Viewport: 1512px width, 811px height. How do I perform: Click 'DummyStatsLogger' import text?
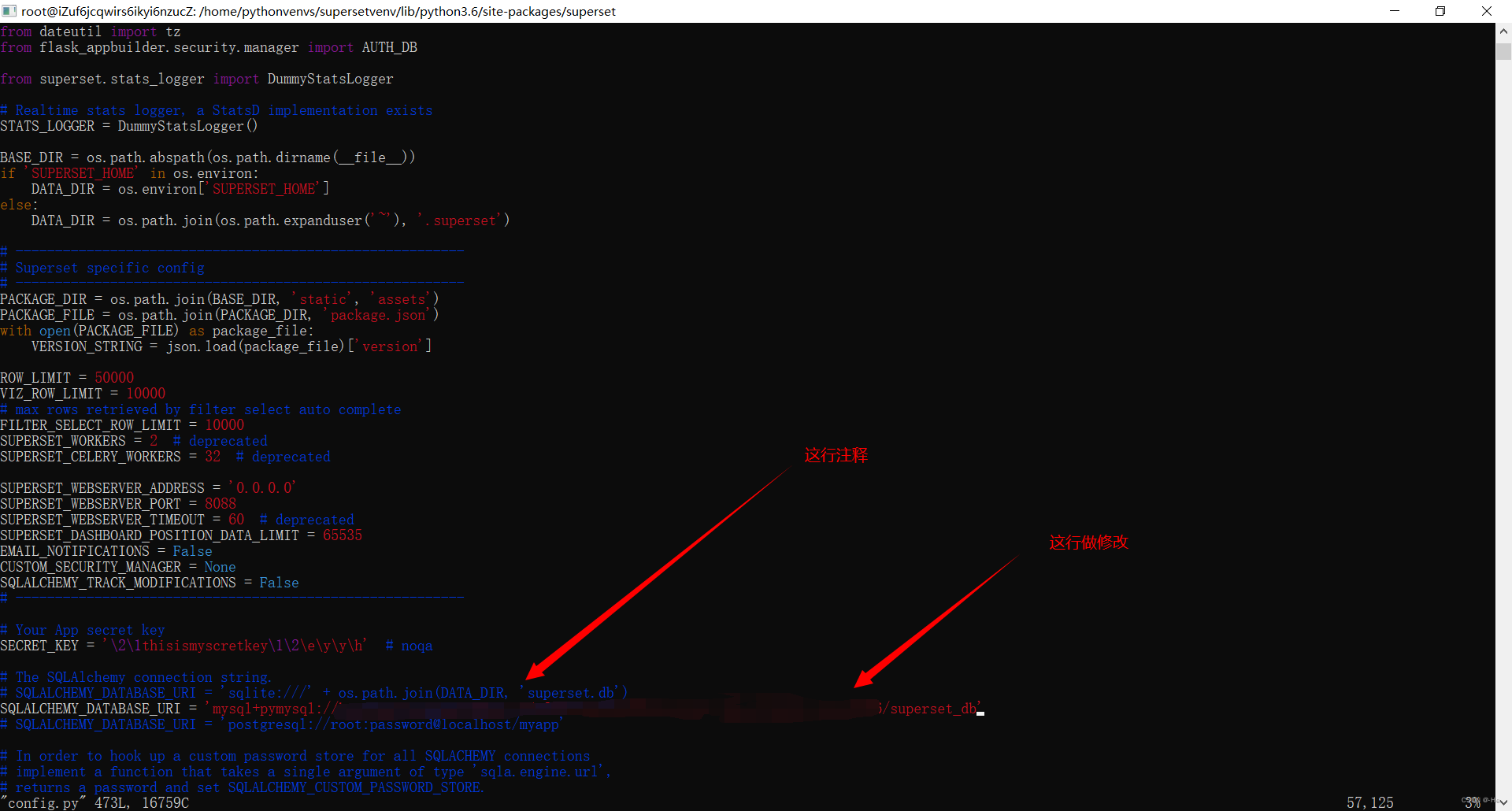coord(330,79)
